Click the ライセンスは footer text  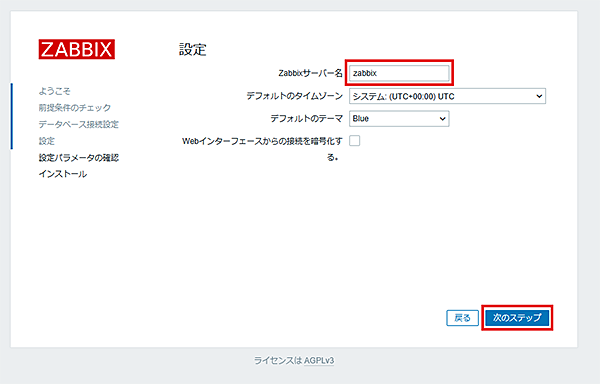(279, 361)
